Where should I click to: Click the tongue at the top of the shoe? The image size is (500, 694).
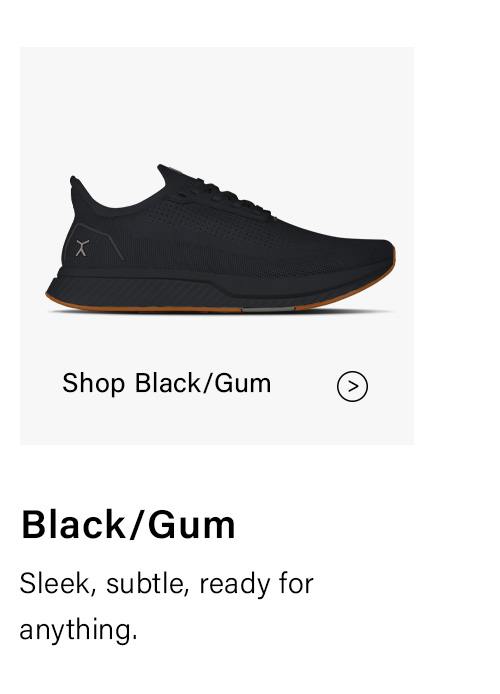click(x=170, y=175)
